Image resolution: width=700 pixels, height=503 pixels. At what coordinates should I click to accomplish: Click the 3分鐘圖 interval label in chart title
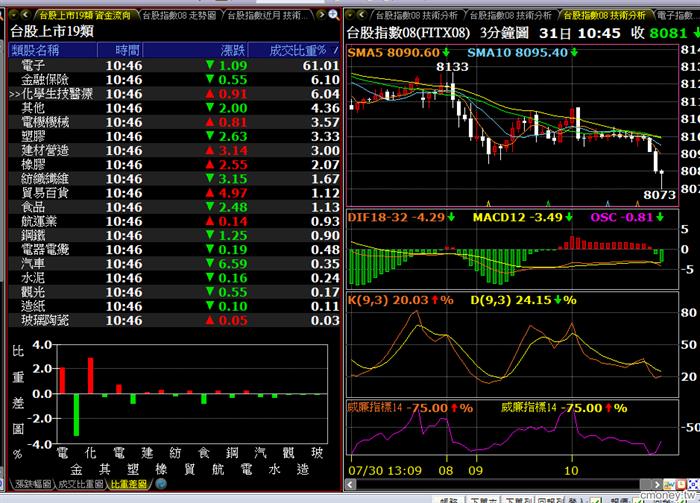click(504, 33)
